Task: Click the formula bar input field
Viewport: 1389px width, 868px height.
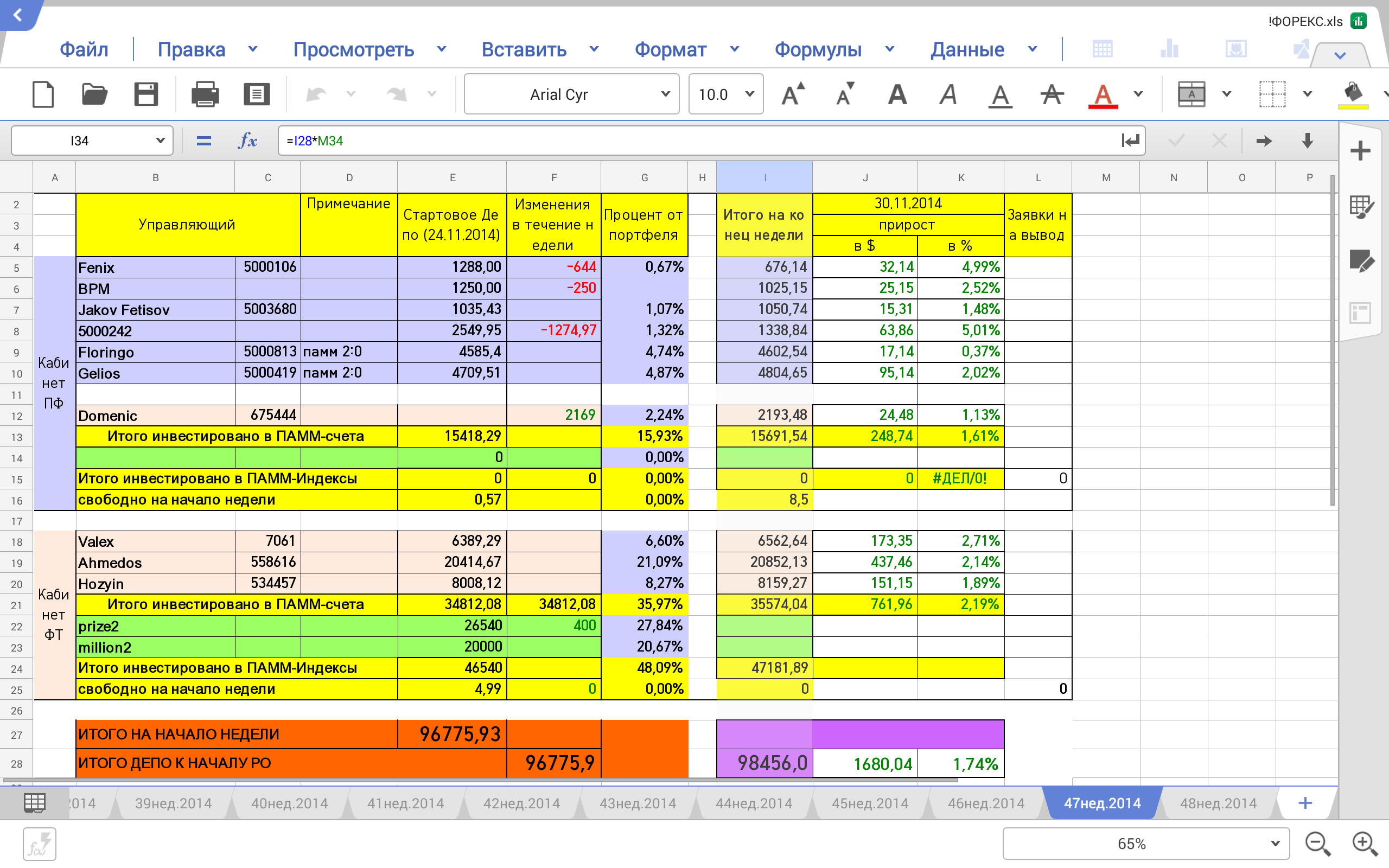Action: tap(689, 141)
